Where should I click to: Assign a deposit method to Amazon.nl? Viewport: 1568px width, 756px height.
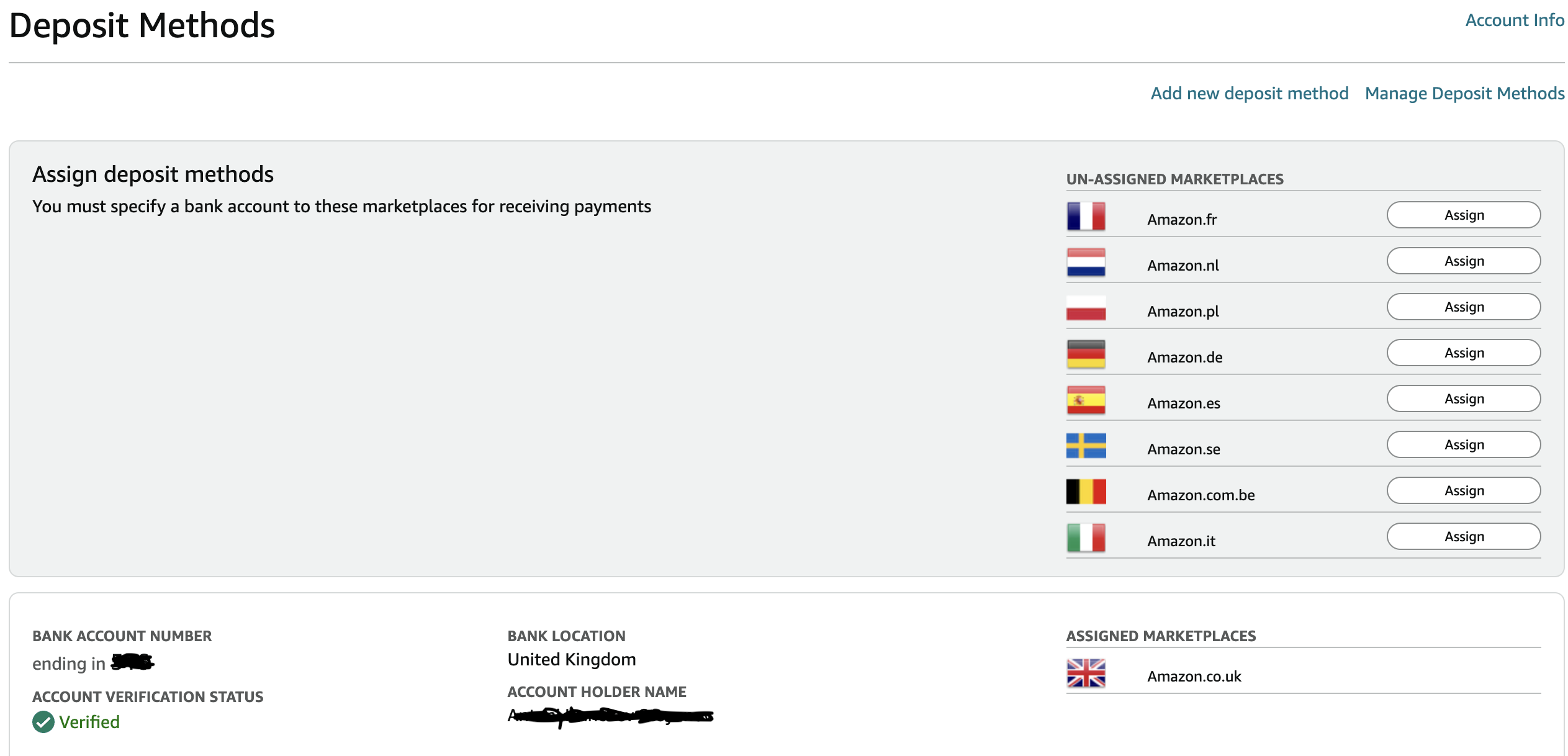[1464, 261]
